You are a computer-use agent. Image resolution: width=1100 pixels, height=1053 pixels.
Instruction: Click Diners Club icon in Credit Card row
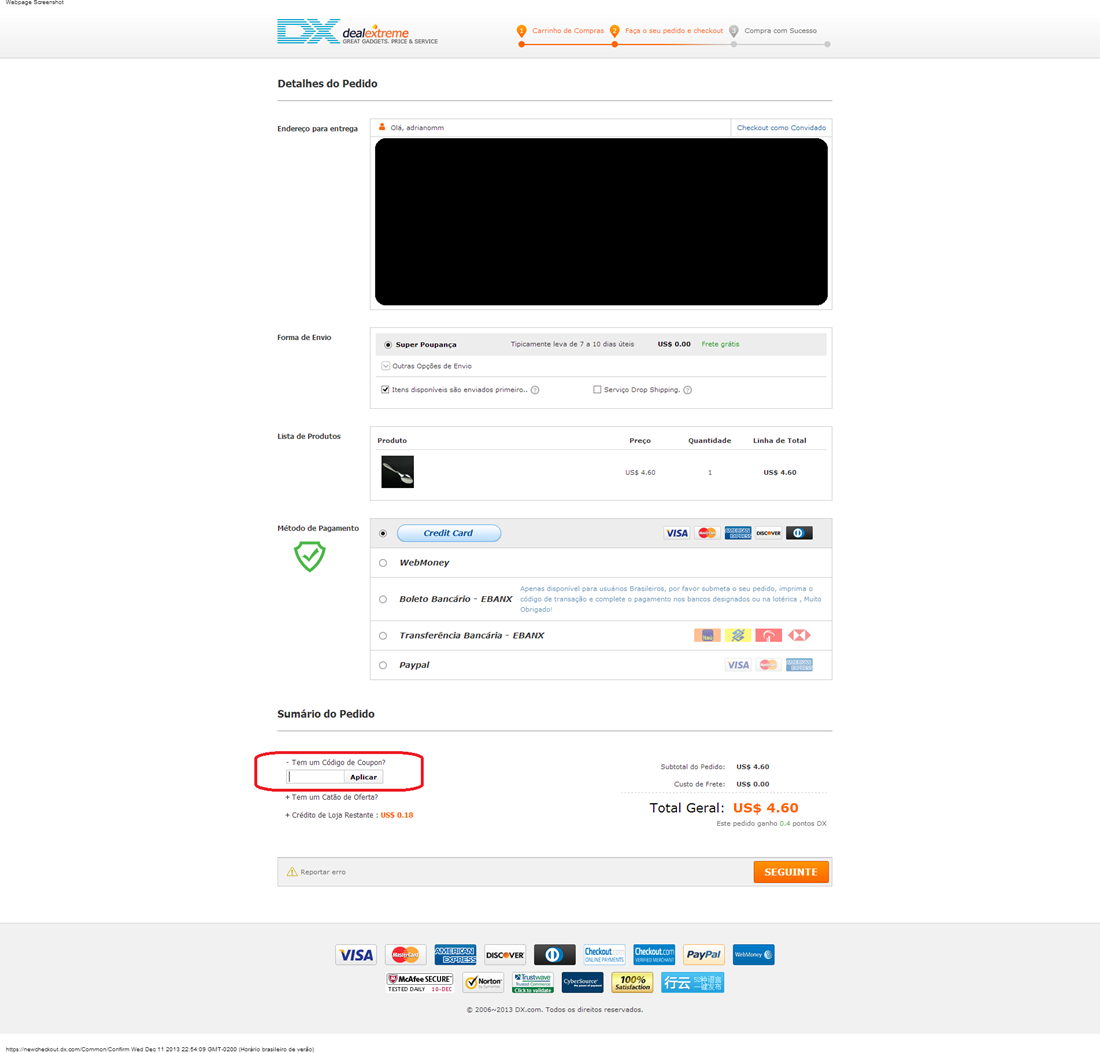[799, 533]
